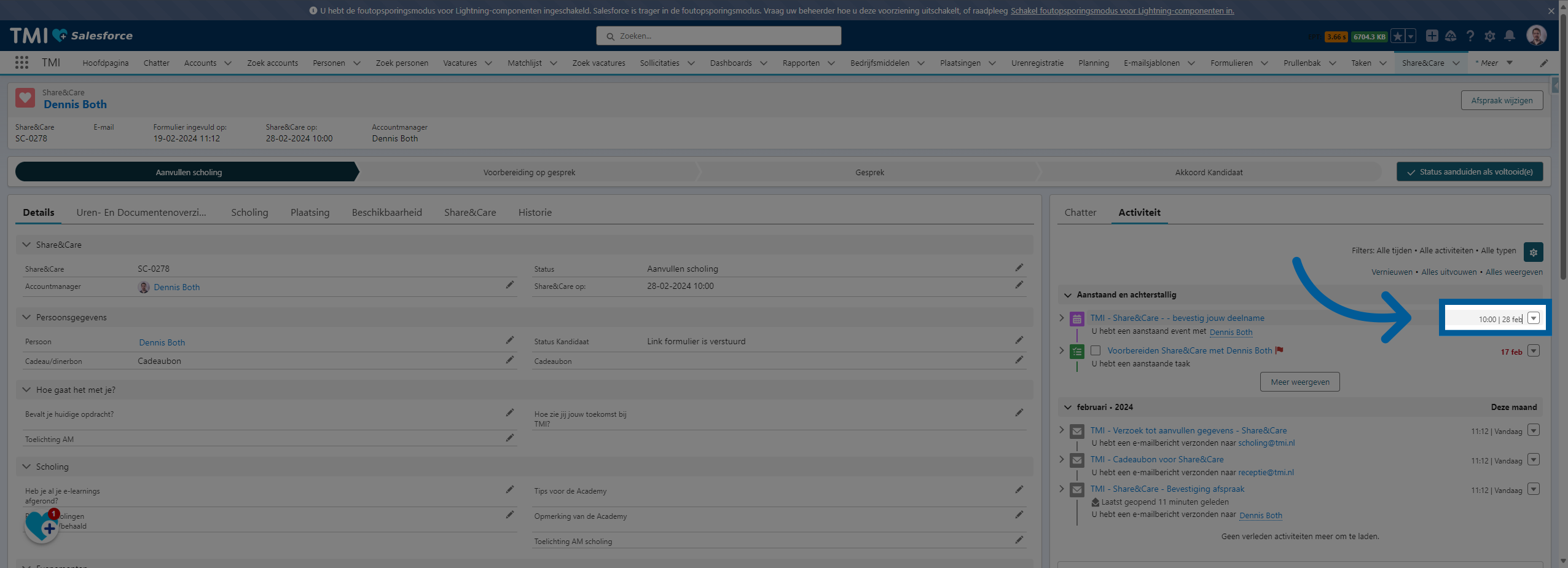Image resolution: width=1568 pixels, height=568 pixels.
Task: Open the App Launcher grid icon
Action: pyautogui.click(x=22, y=63)
